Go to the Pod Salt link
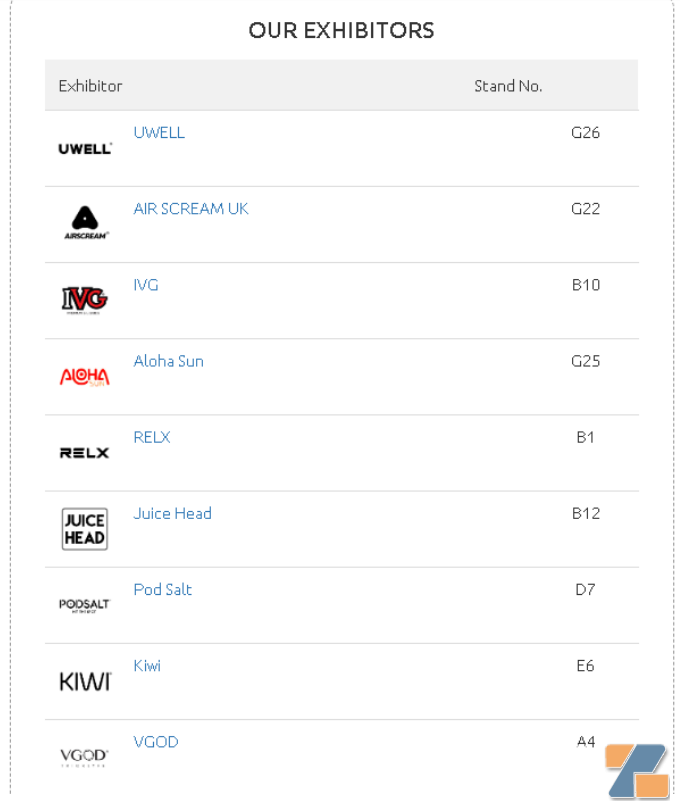Screen dimensions: 680x811 coord(163,589)
